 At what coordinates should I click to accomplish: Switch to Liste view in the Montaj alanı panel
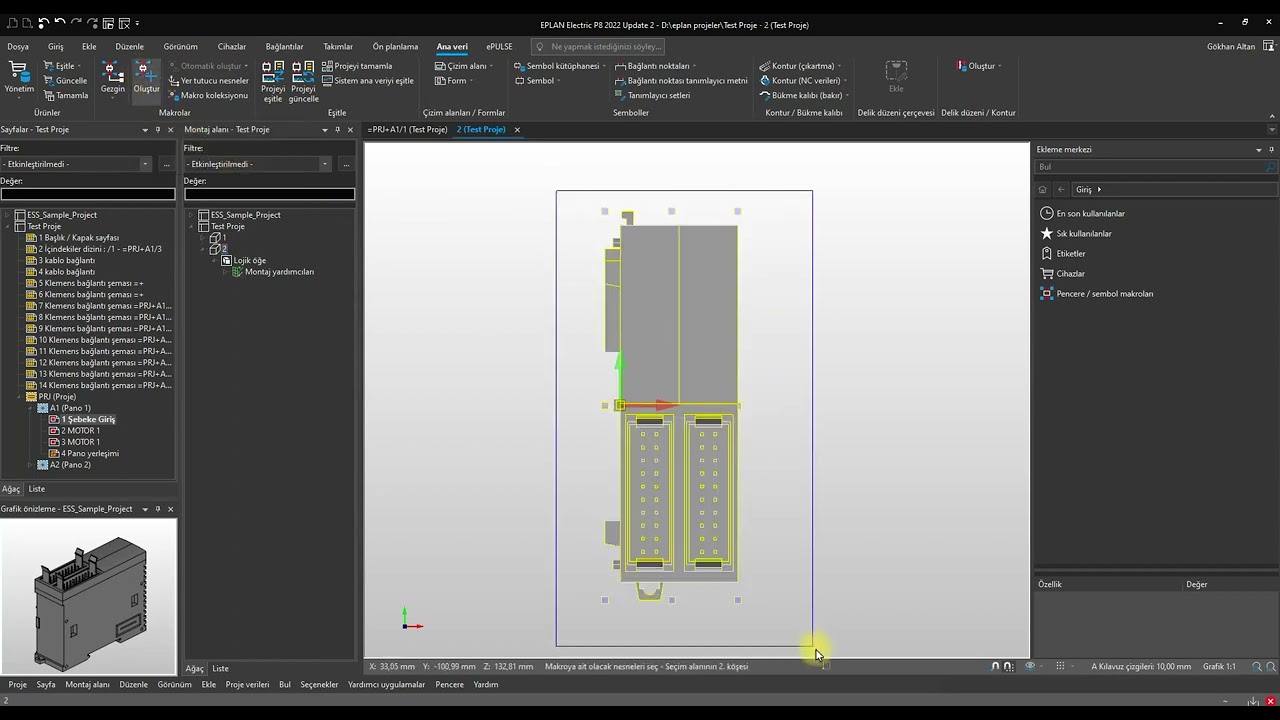(220, 669)
